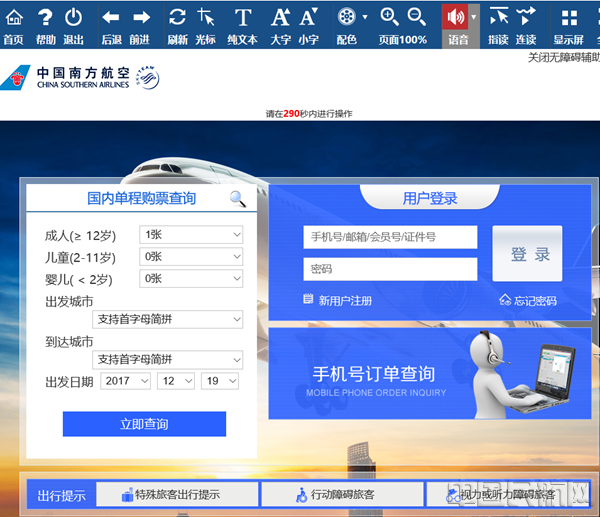600x517 pixels.
Task: Go to the 首页 home icon
Action: [x=14, y=18]
